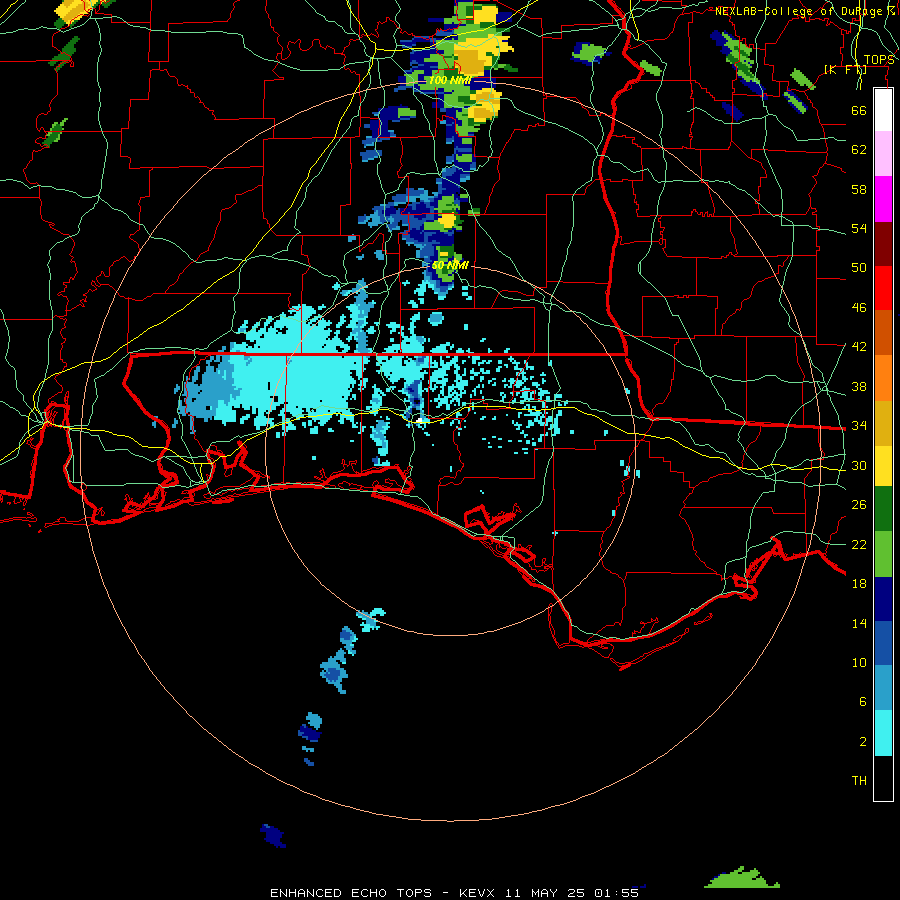Image resolution: width=900 pixels, height=900 pixels.
Task: Click the "18" scale label
Action: [859, 584]
